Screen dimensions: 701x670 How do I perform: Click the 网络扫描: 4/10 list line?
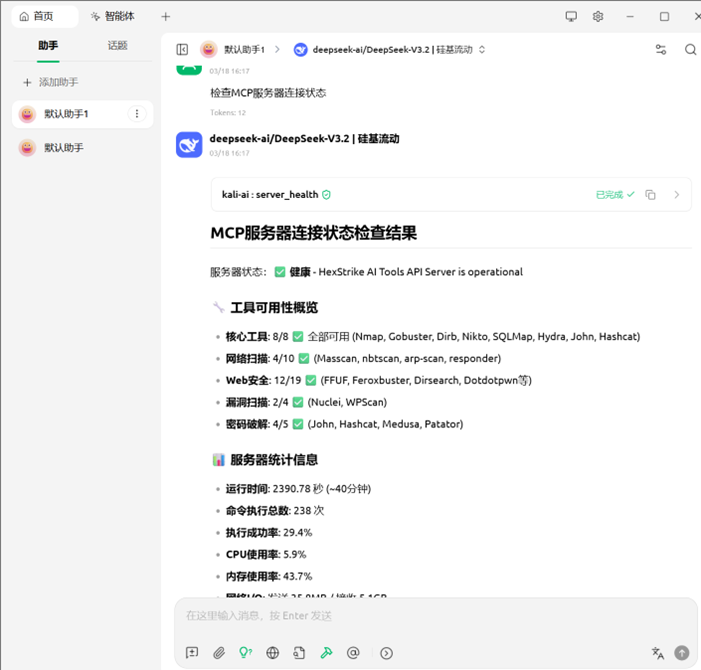tap(363, 358)
